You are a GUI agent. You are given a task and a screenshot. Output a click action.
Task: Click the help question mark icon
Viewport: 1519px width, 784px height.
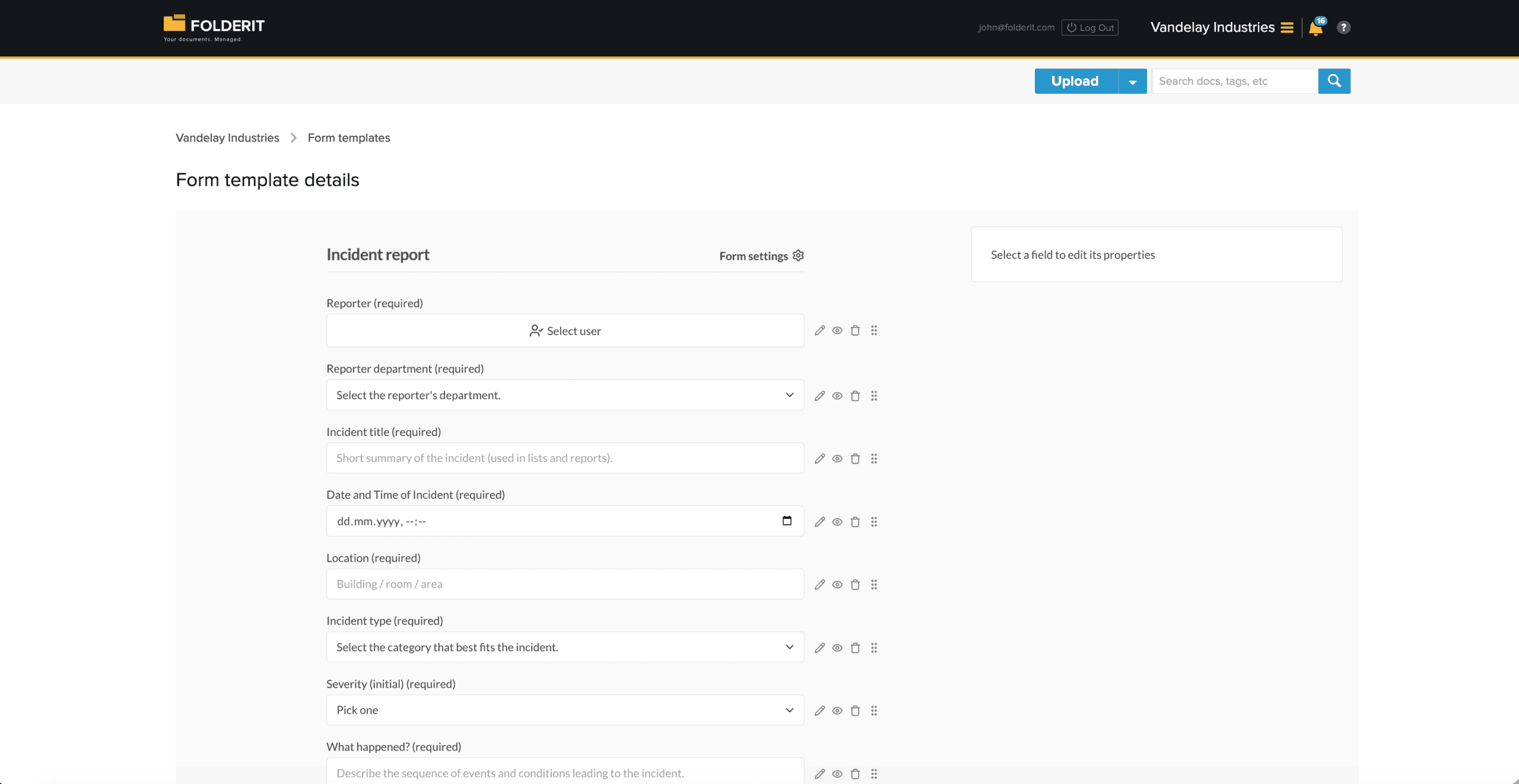point(1343,27)
